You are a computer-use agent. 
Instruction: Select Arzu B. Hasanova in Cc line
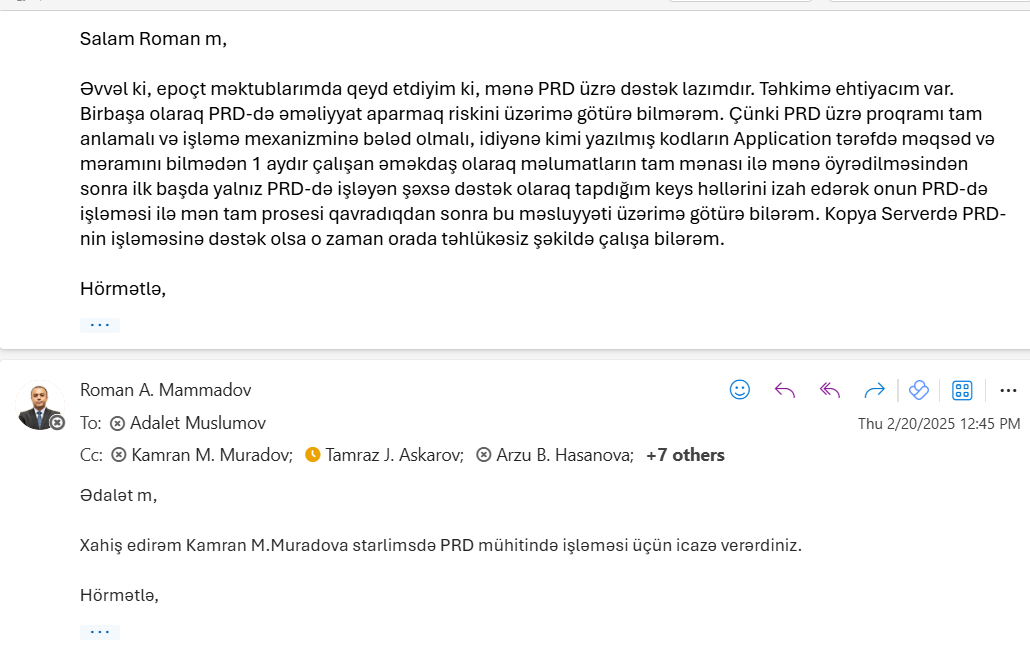tap(565, 455)
